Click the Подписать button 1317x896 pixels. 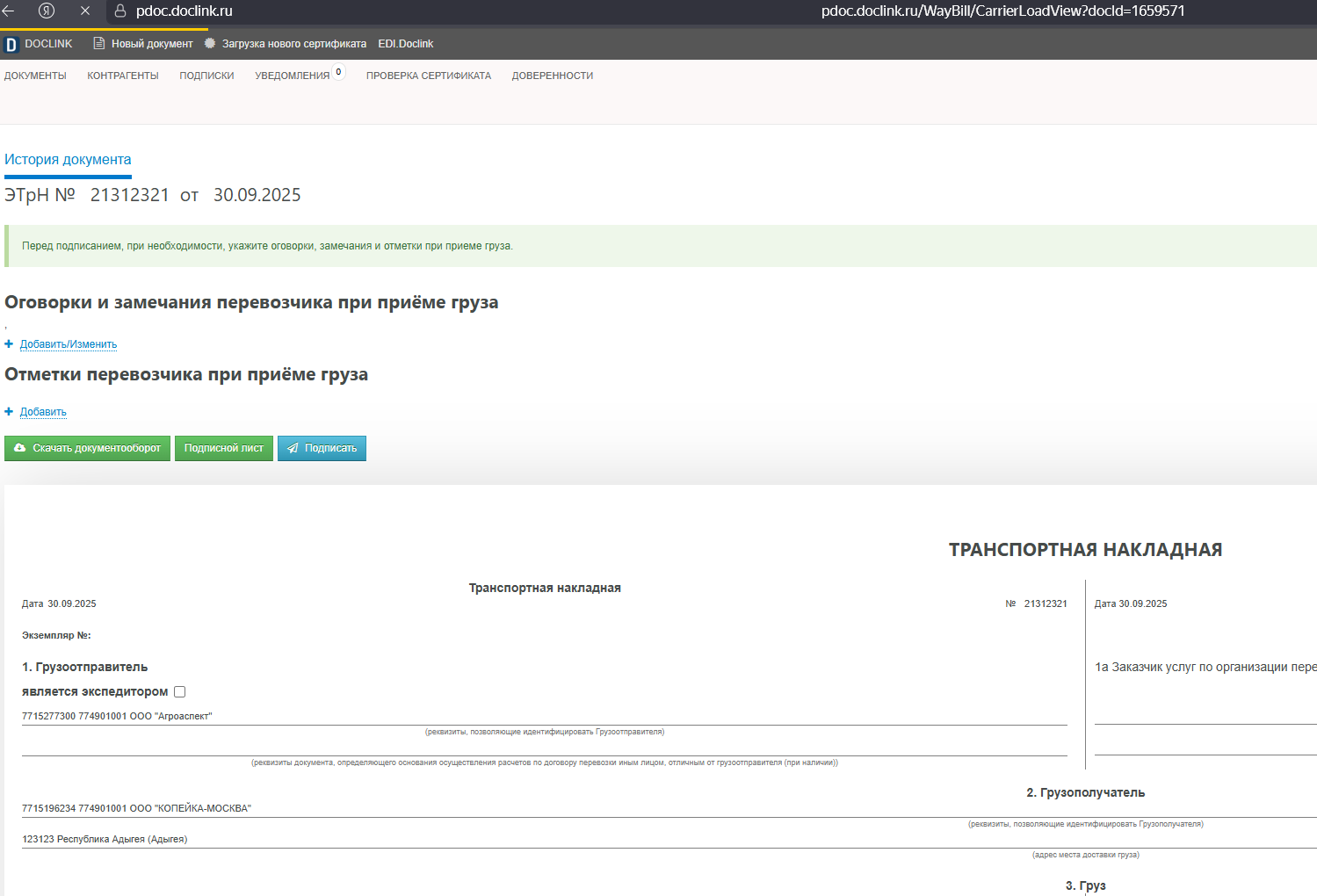coord(322,448)
